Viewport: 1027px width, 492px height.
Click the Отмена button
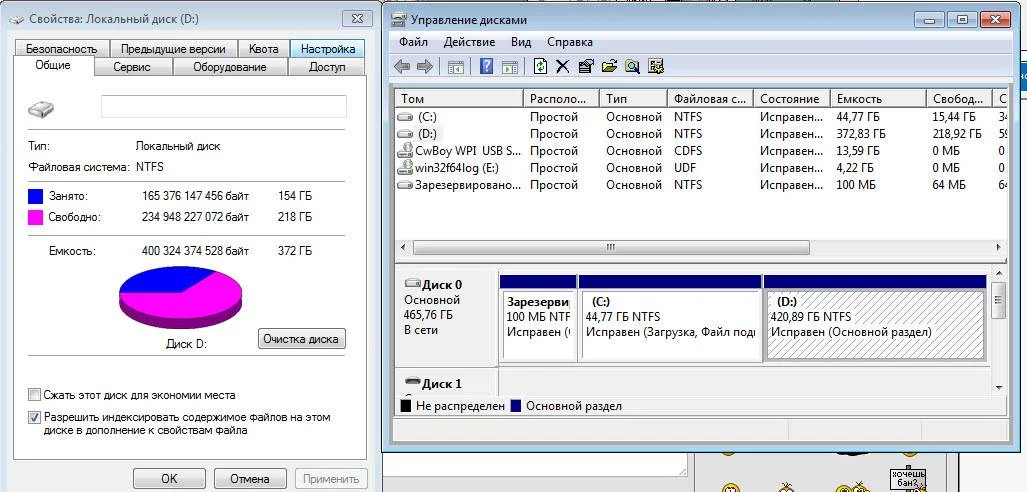point(250,479)
